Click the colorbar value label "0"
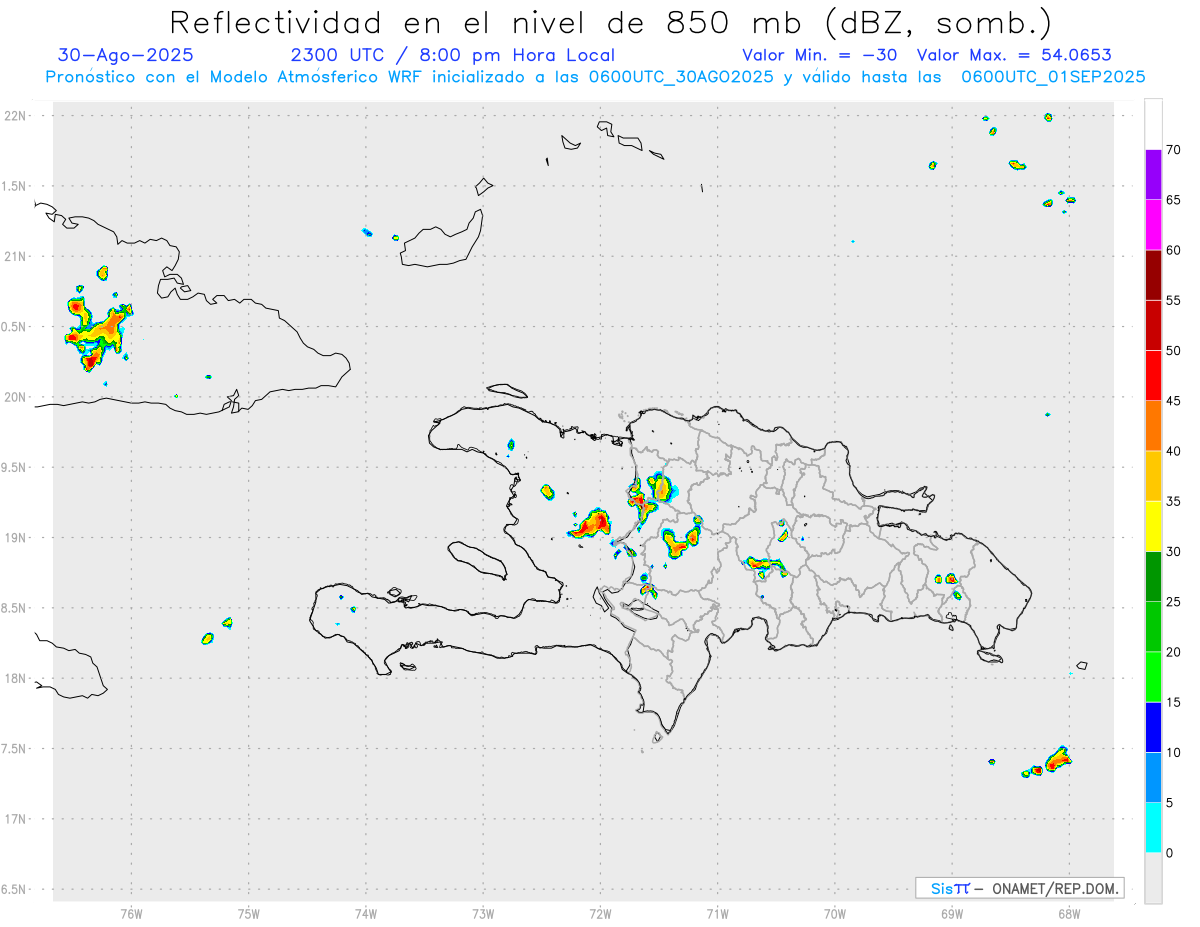Image resolution: width=1200 pixels, height=927 pixels. [1169, 853]
